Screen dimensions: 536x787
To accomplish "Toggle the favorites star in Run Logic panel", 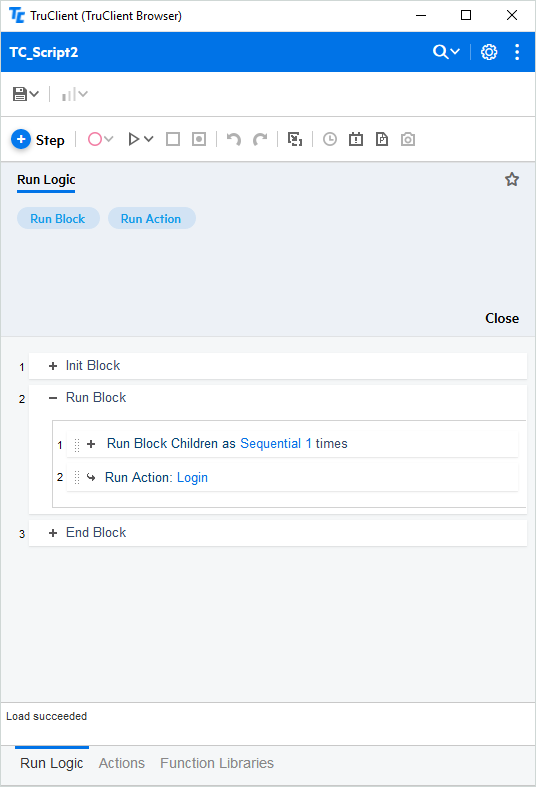I will pyautogui.click(x=512, y=179).
